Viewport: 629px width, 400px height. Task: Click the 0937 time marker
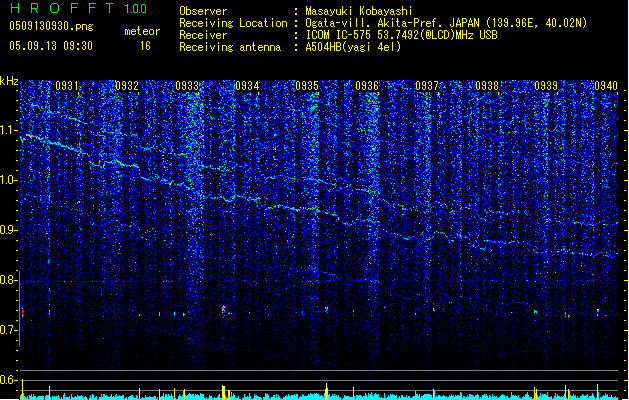point(427,86)
